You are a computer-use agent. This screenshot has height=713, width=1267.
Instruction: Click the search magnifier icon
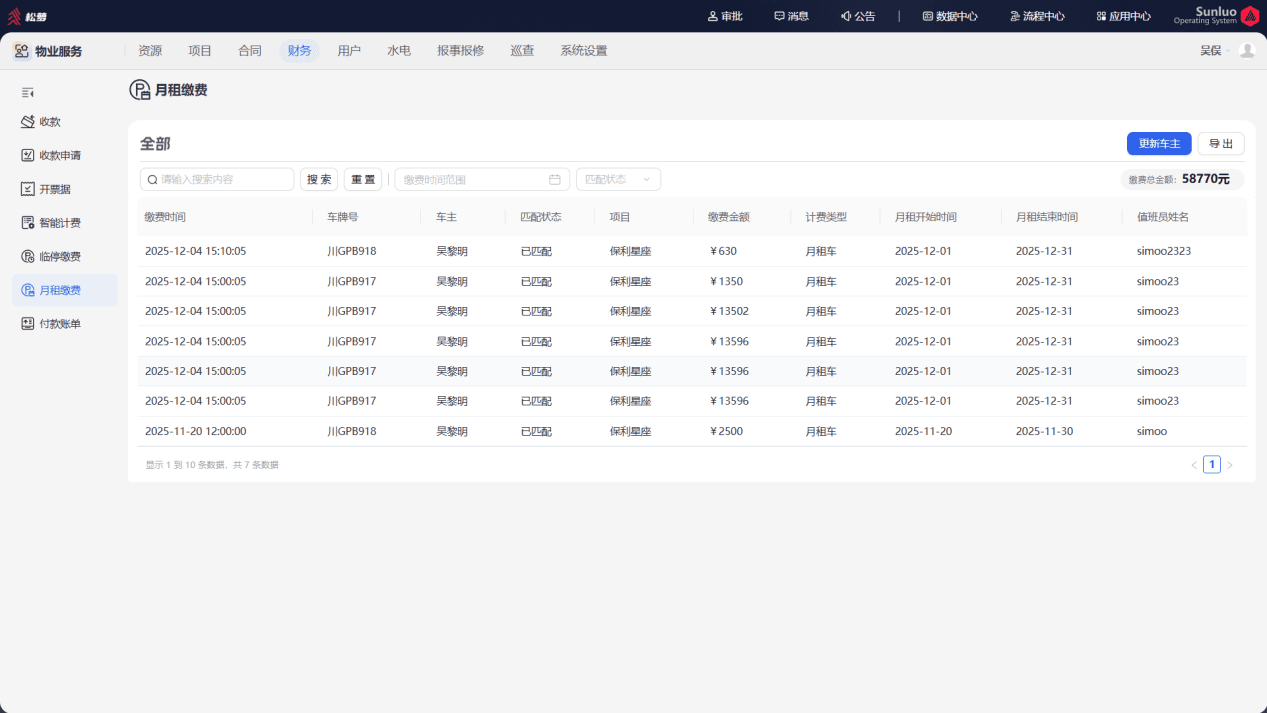pyautogui.click(x=152, y=180)
